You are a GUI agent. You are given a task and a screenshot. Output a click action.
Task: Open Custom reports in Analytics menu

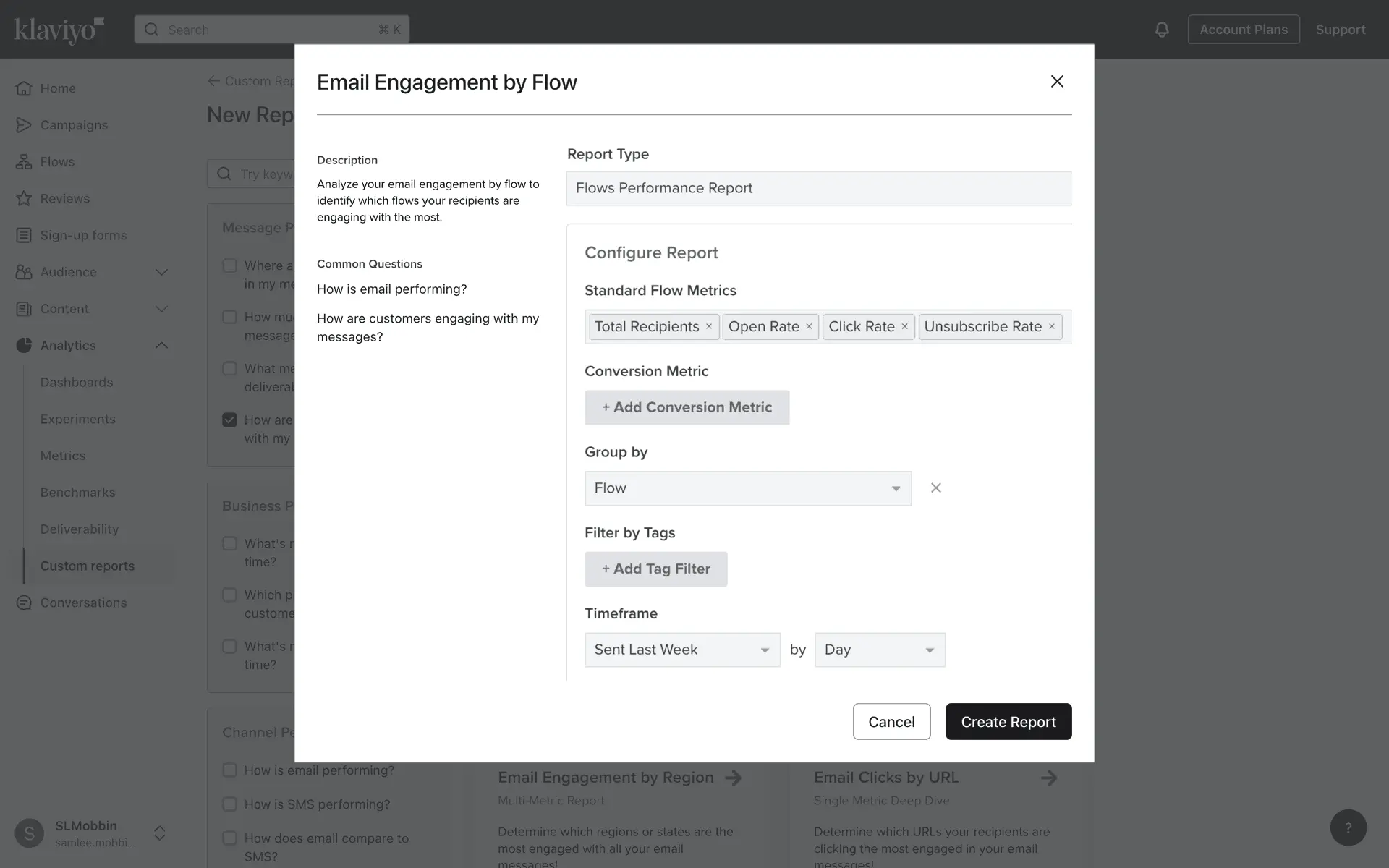87,566
